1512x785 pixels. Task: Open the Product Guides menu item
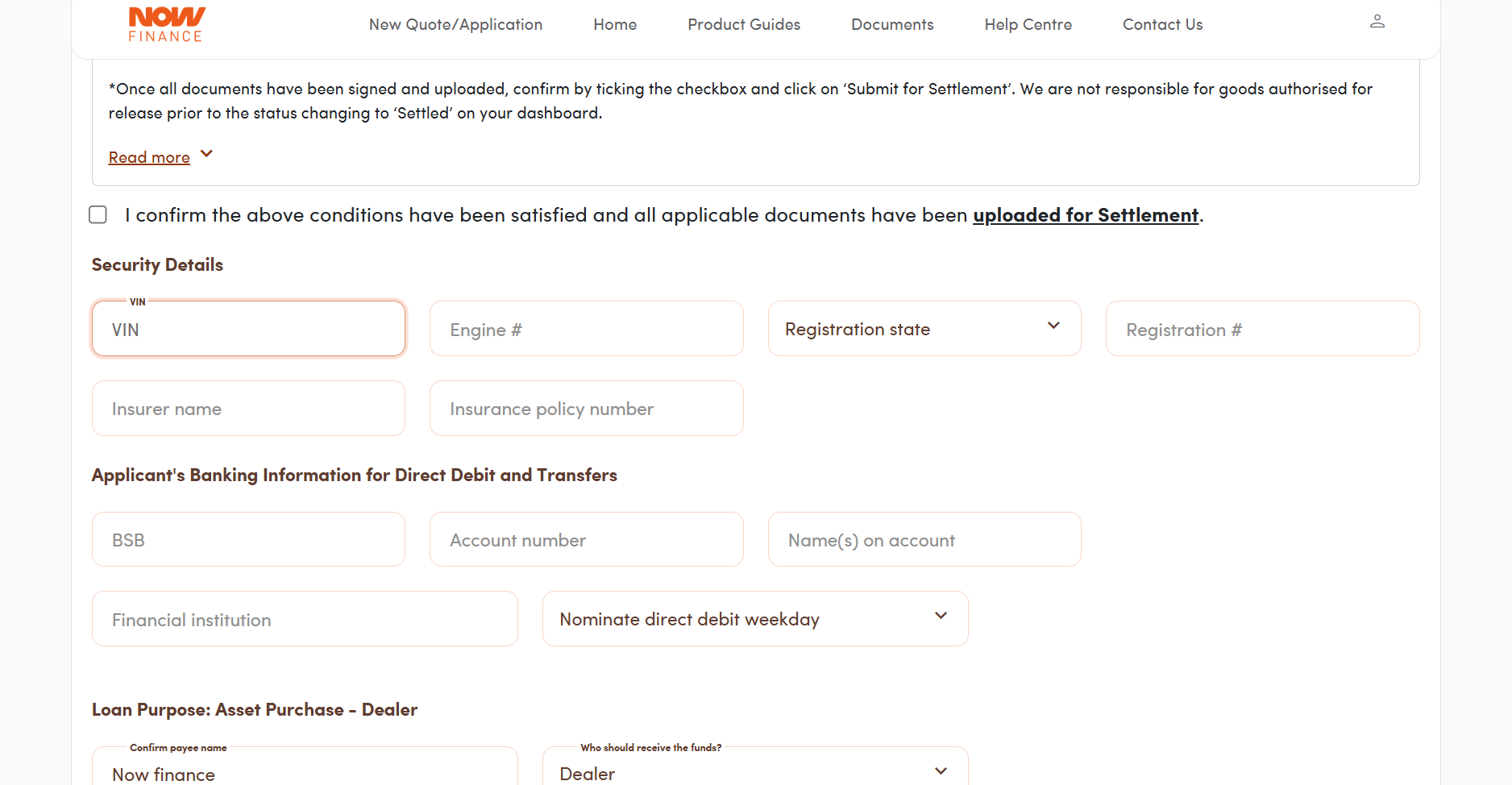click(x=743, y=24)
